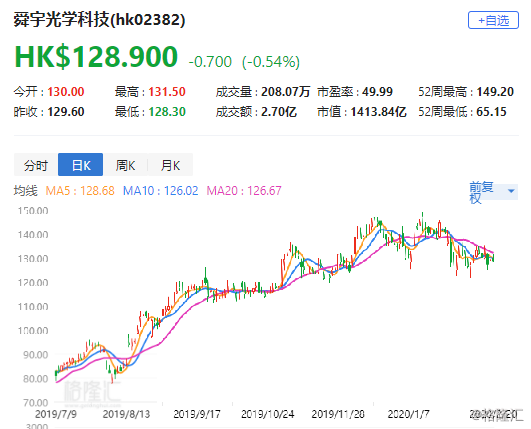Click the 90.00 price axis label
The width and height of the screenshot is (531, 429).
(x=36, y=355)
